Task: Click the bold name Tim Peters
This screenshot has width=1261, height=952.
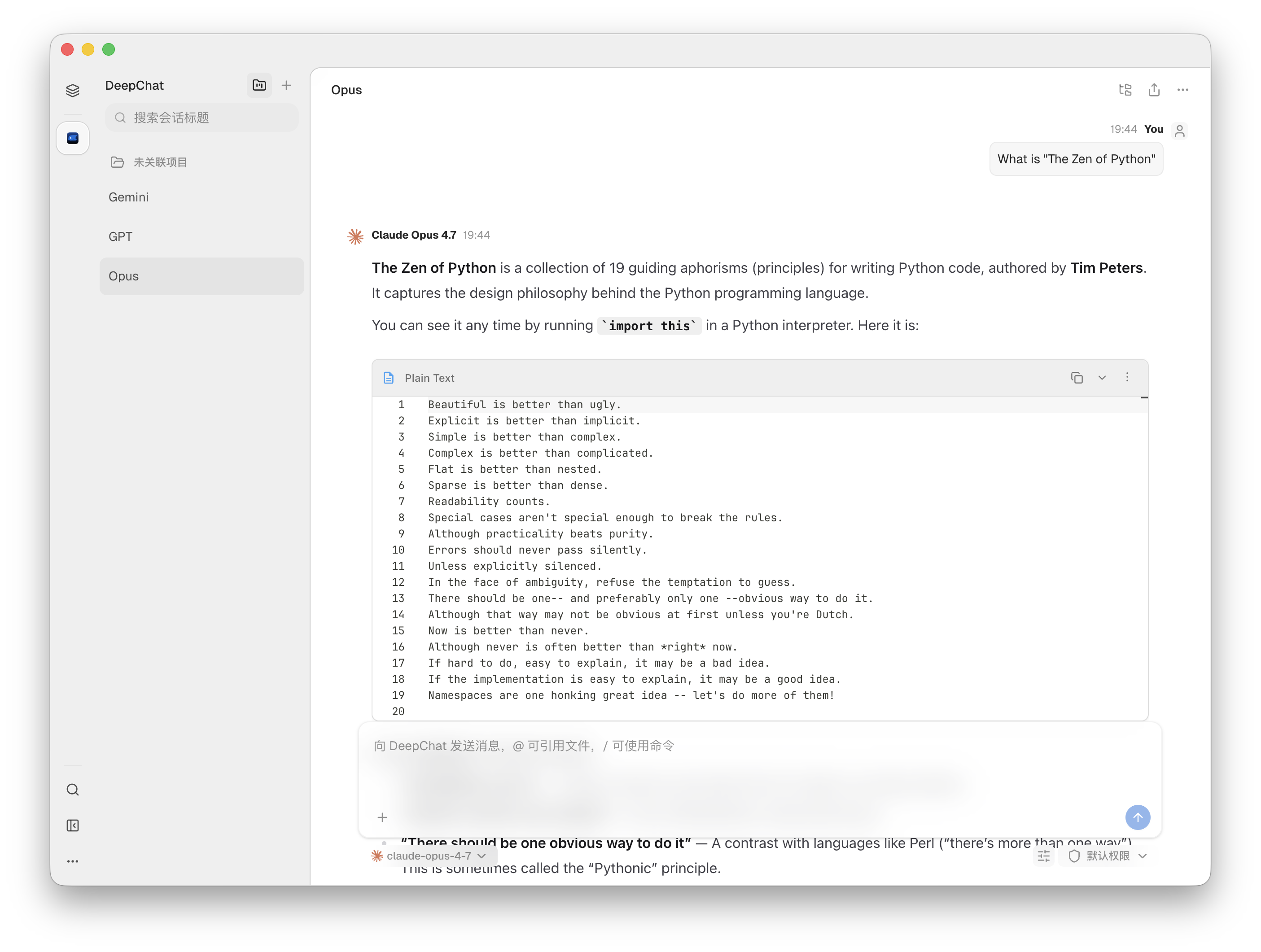Action: point(1107,268)
